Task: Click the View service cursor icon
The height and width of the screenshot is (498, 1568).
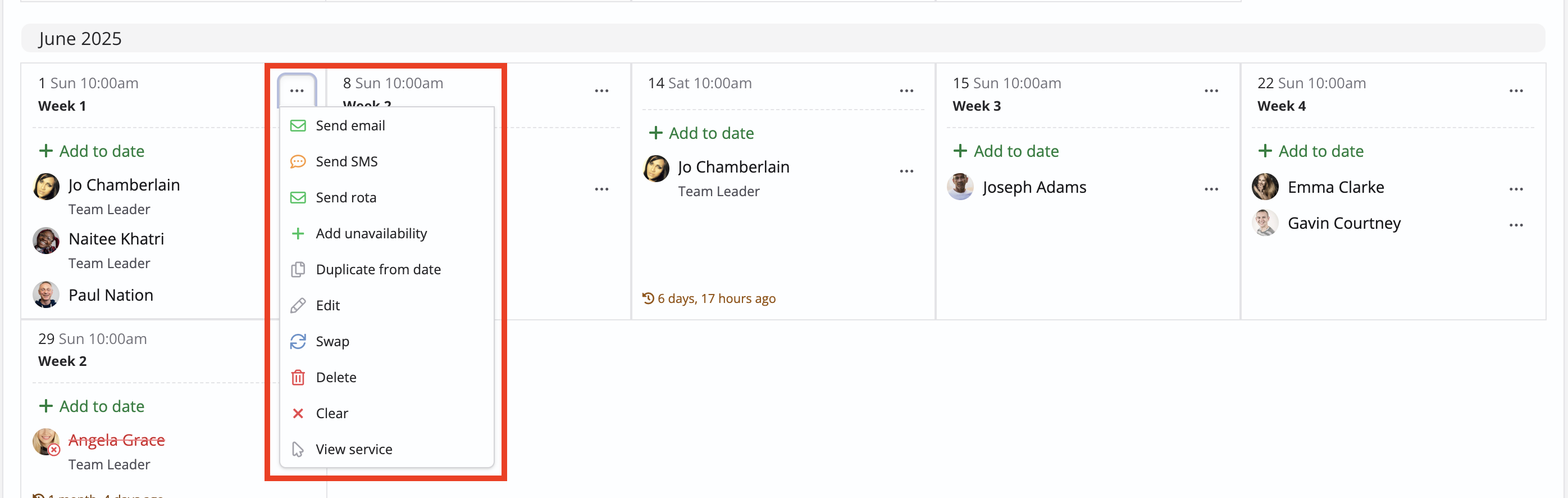Action: (298, 449)
